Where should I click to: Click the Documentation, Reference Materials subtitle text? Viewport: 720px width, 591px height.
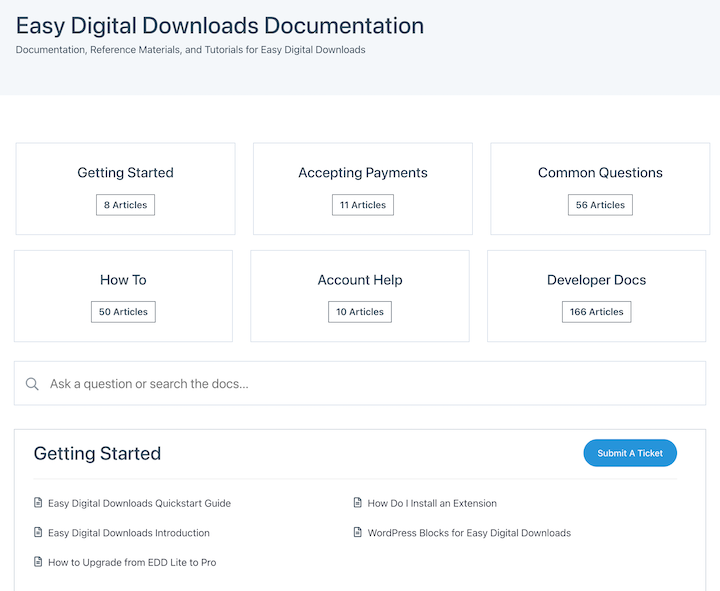[x=191, y=50]
